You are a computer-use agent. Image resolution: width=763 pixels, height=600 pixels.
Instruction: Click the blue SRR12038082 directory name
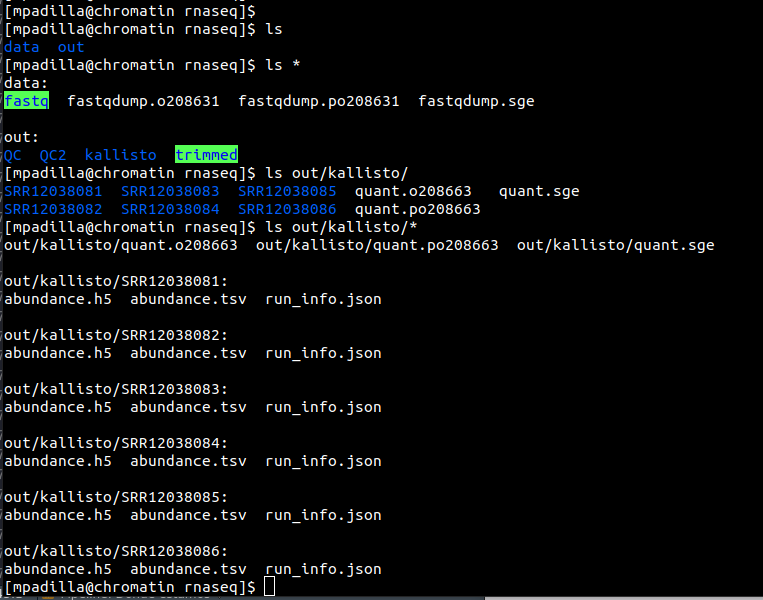tap(53, 209)
